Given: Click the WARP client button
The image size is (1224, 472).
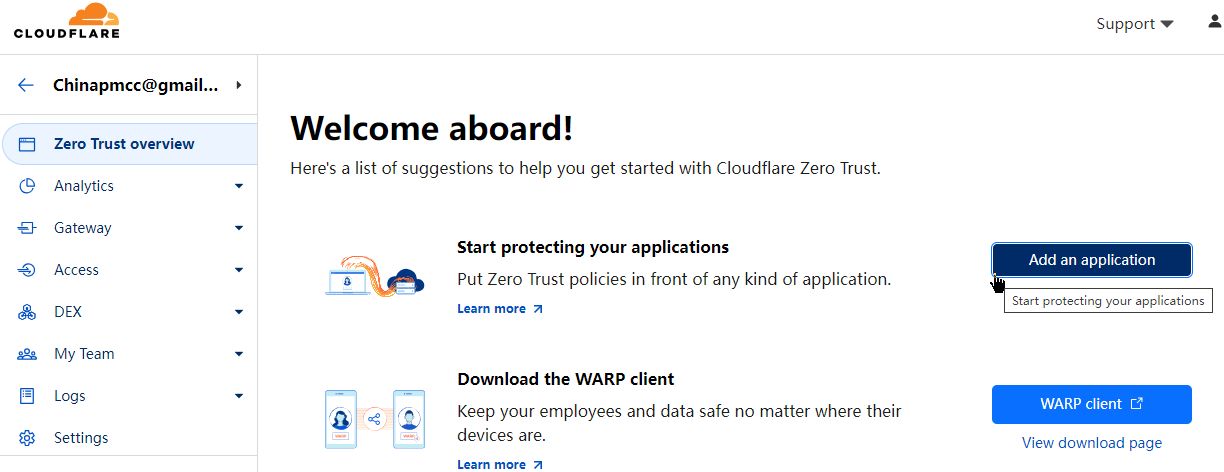Looking at the screenshot, I should [x=1091, y=404].
